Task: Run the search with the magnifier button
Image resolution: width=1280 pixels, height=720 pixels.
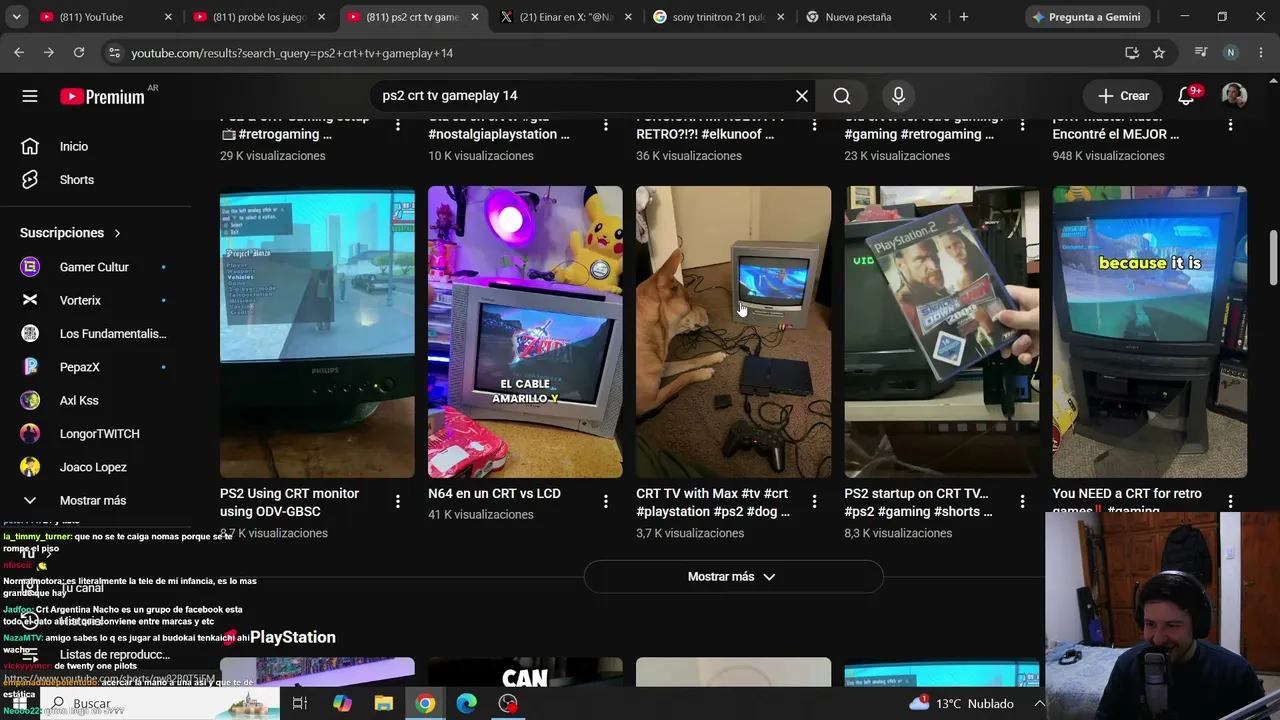Action: tap(842, 96)
